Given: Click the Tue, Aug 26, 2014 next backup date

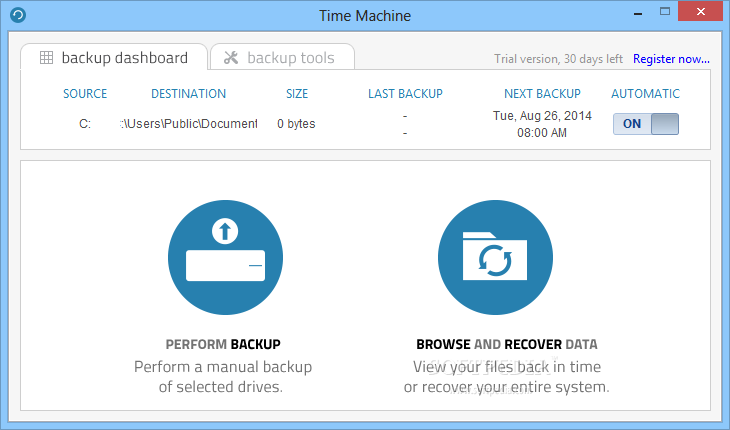Looking at the screenshot, I should [x=542, y=115].
